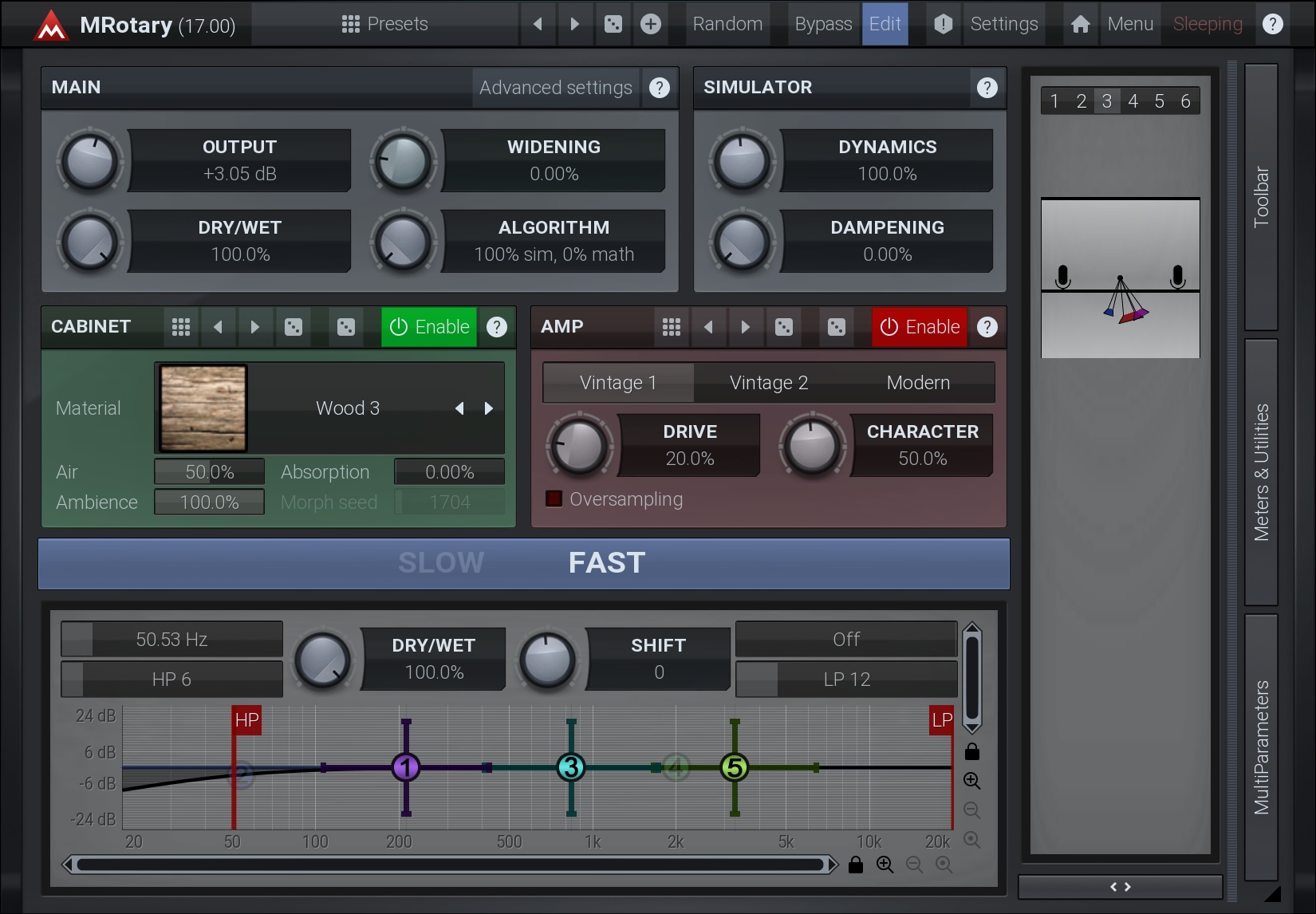Toggle the Amp Enable button
The image size is (1316, 914).
tap(920, 327)
